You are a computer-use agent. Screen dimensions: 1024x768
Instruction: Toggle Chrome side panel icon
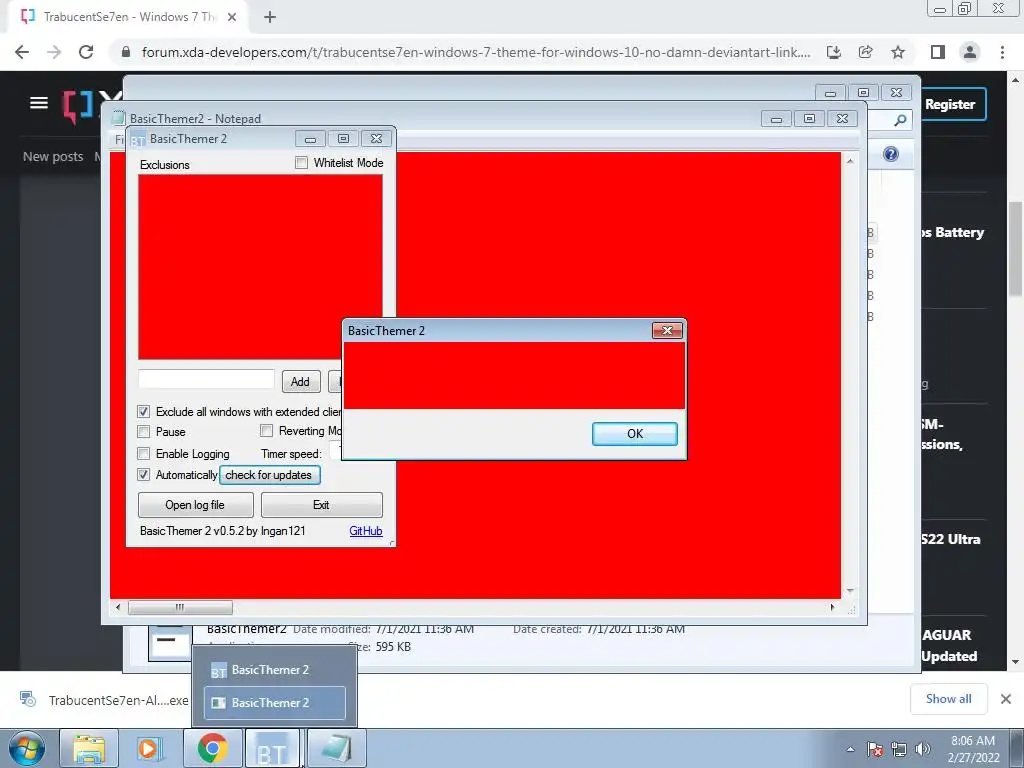(x=938, y=52)
